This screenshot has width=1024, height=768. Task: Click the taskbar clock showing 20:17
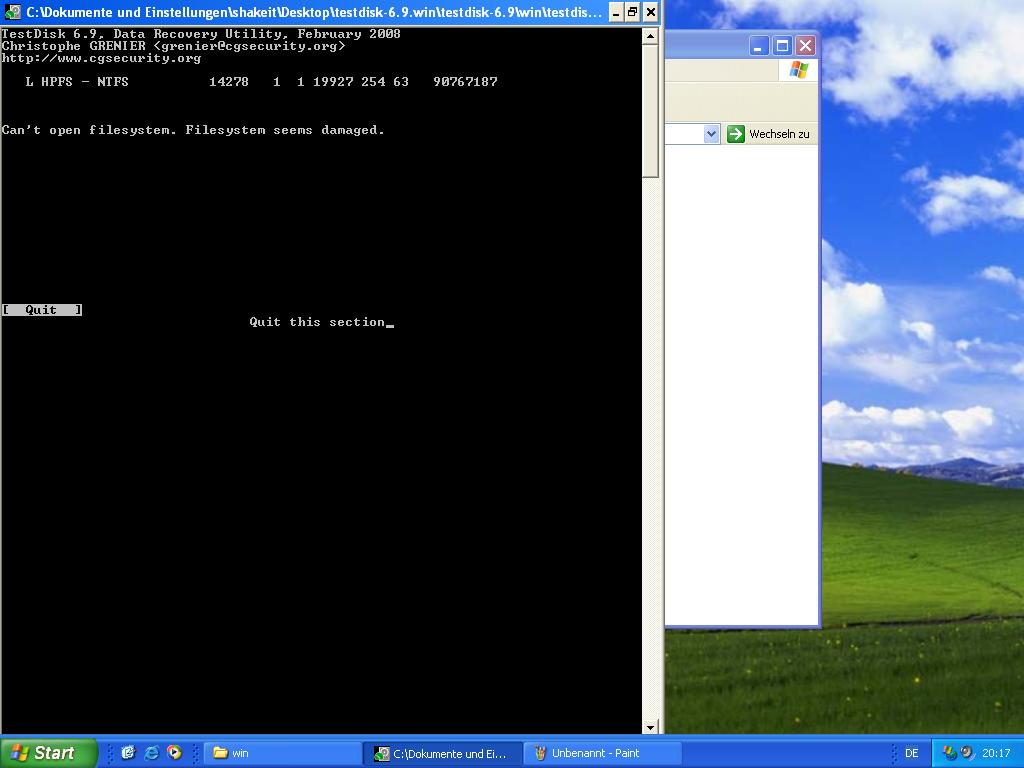(996, 753)
